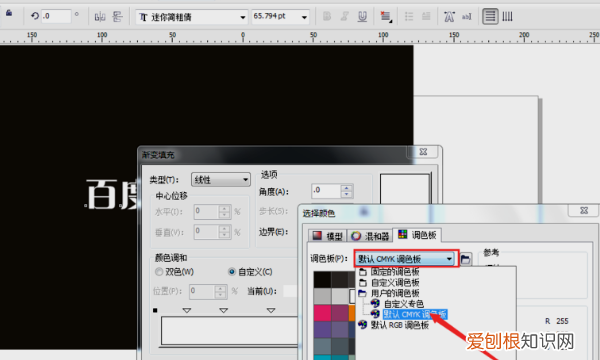Screen dimensions: 600x360
Task: Select horizontal text direction icon
Action: [x=490, y=16]
